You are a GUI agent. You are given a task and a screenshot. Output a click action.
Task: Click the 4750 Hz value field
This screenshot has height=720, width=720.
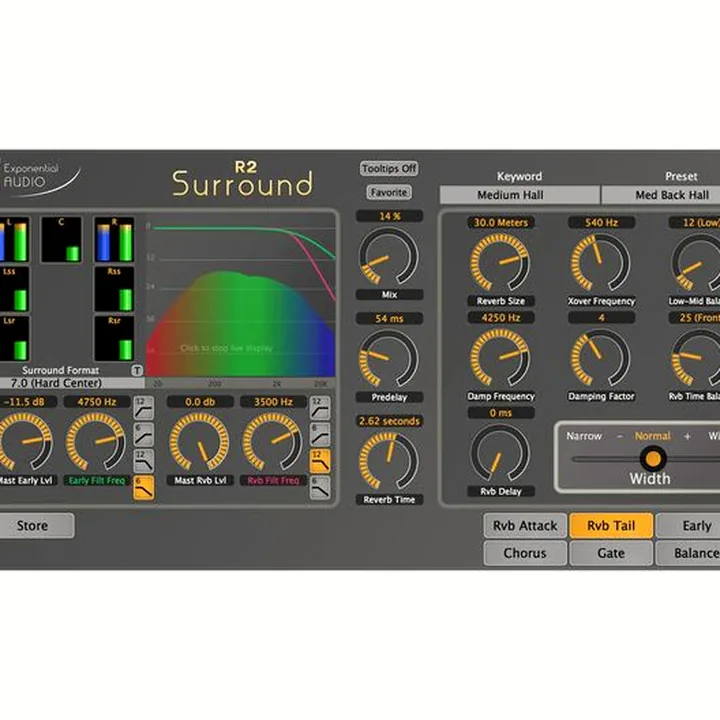pyautogui.click(x=96, y=402)
